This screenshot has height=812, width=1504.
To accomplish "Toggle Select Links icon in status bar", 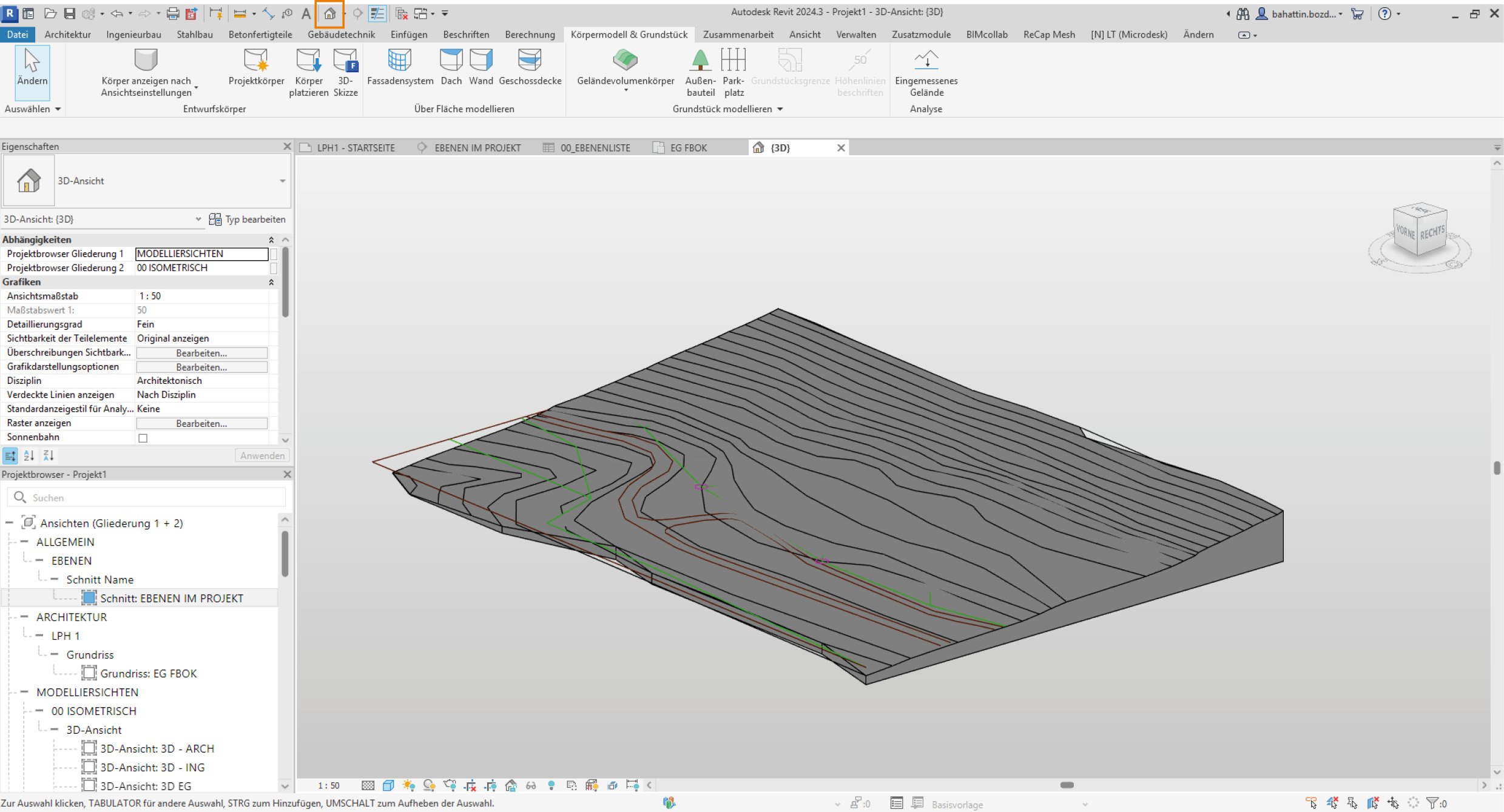I will [1312, 803].
